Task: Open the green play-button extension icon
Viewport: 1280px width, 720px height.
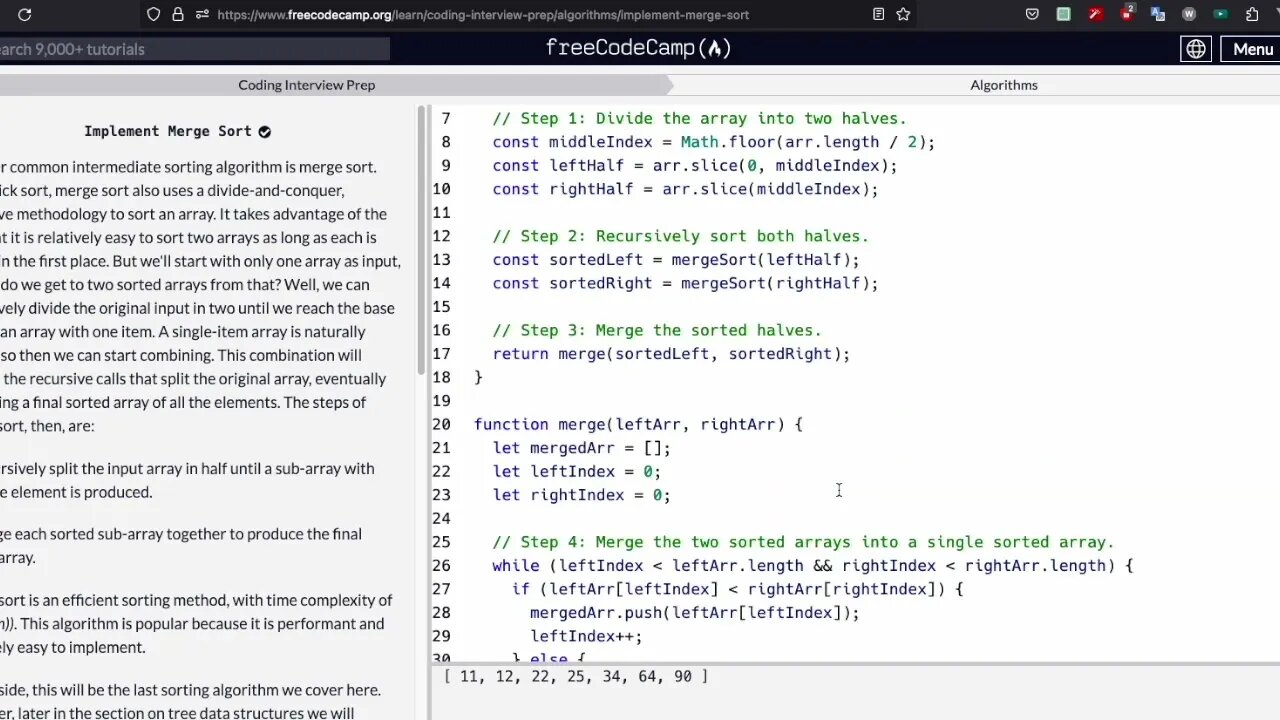Action: [x=1220, y=14]
